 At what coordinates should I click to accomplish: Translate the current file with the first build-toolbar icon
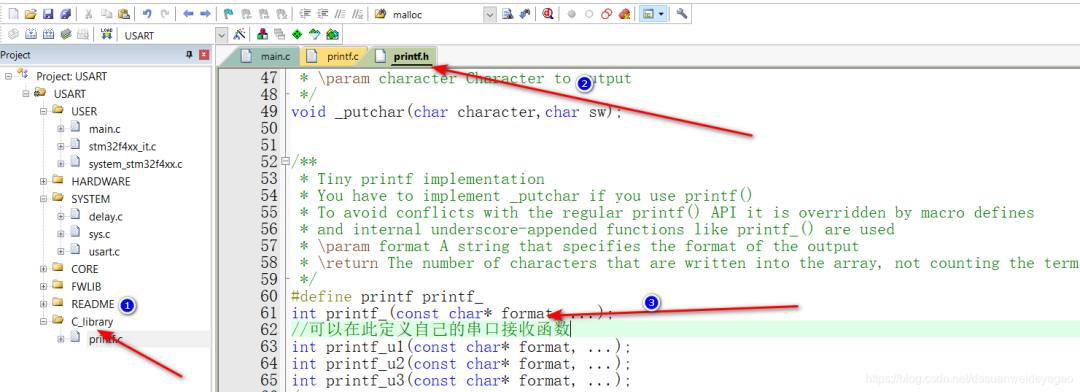coord(13,34)
